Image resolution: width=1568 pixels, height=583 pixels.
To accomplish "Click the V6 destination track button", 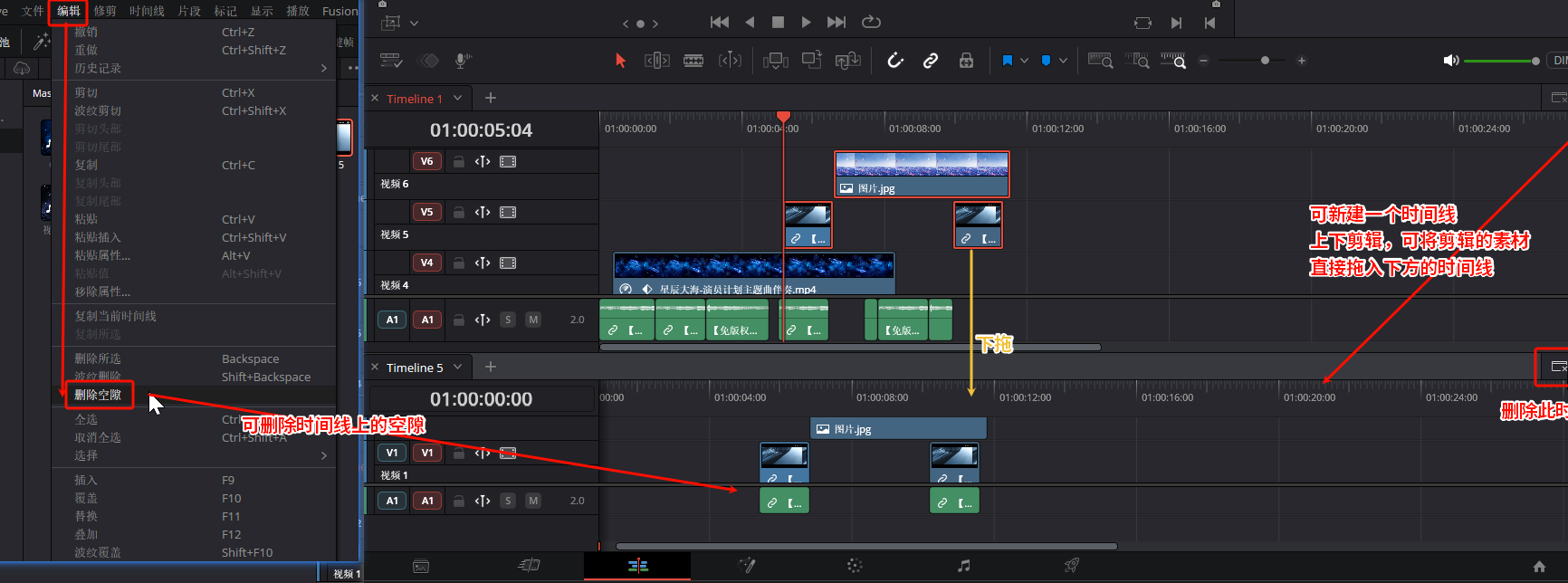I will pyautogui.click(x=427, y=161).
